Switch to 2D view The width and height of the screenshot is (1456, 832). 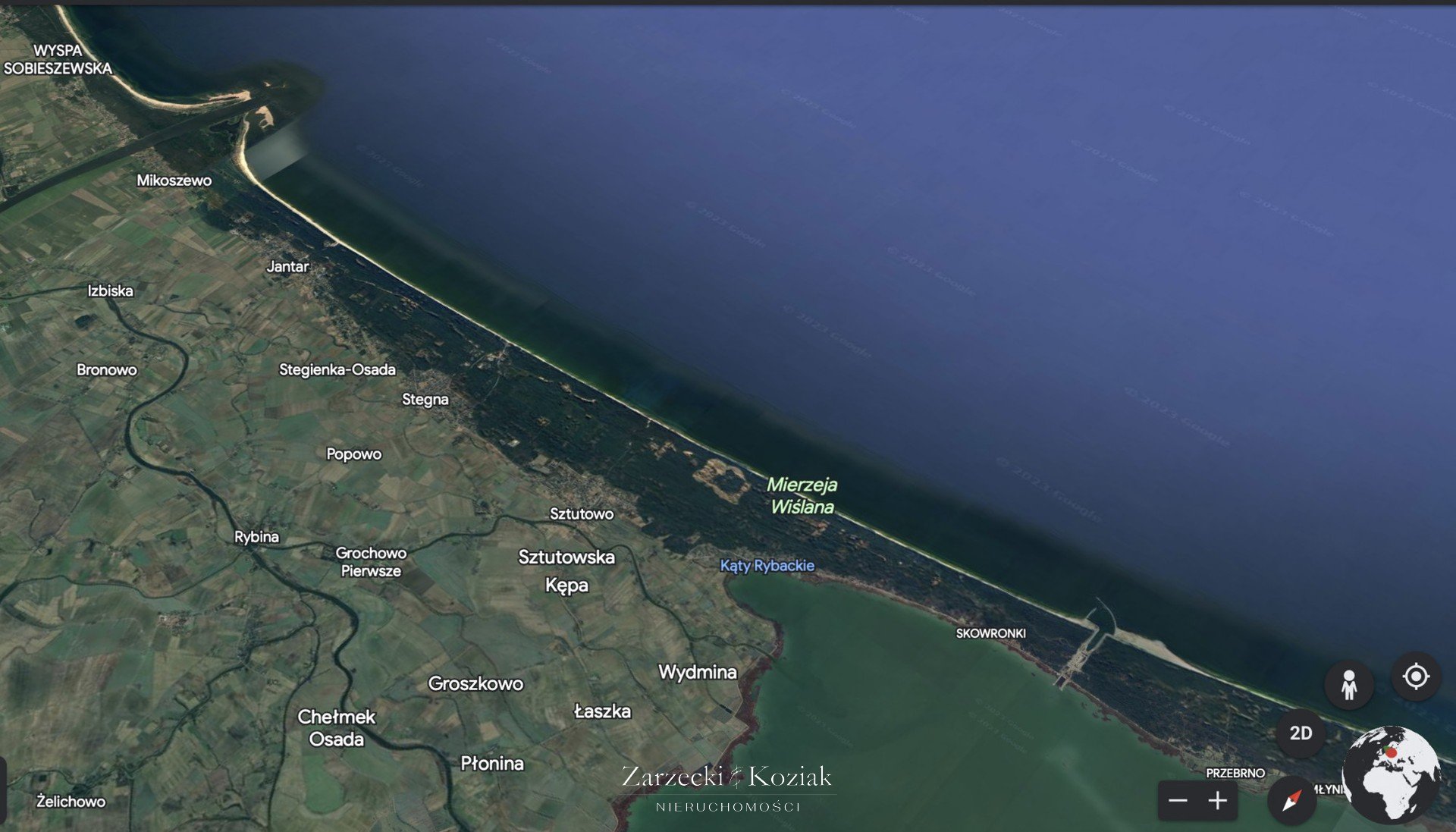pos(1301,733)
